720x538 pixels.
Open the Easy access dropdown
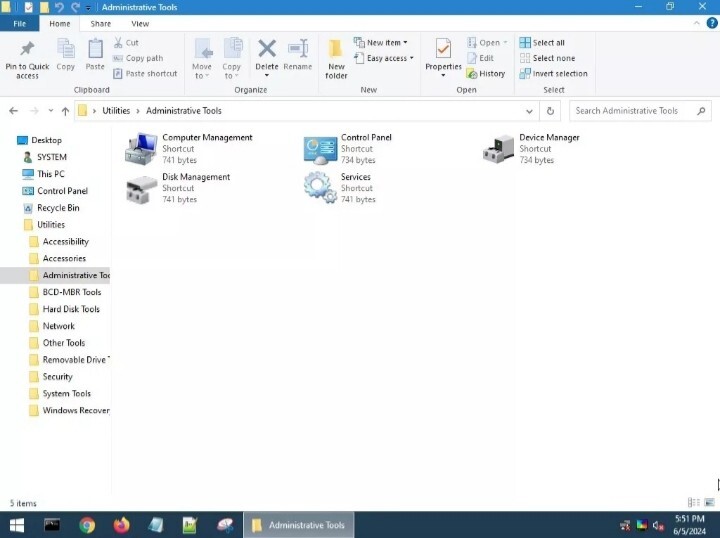coord(411,58)
